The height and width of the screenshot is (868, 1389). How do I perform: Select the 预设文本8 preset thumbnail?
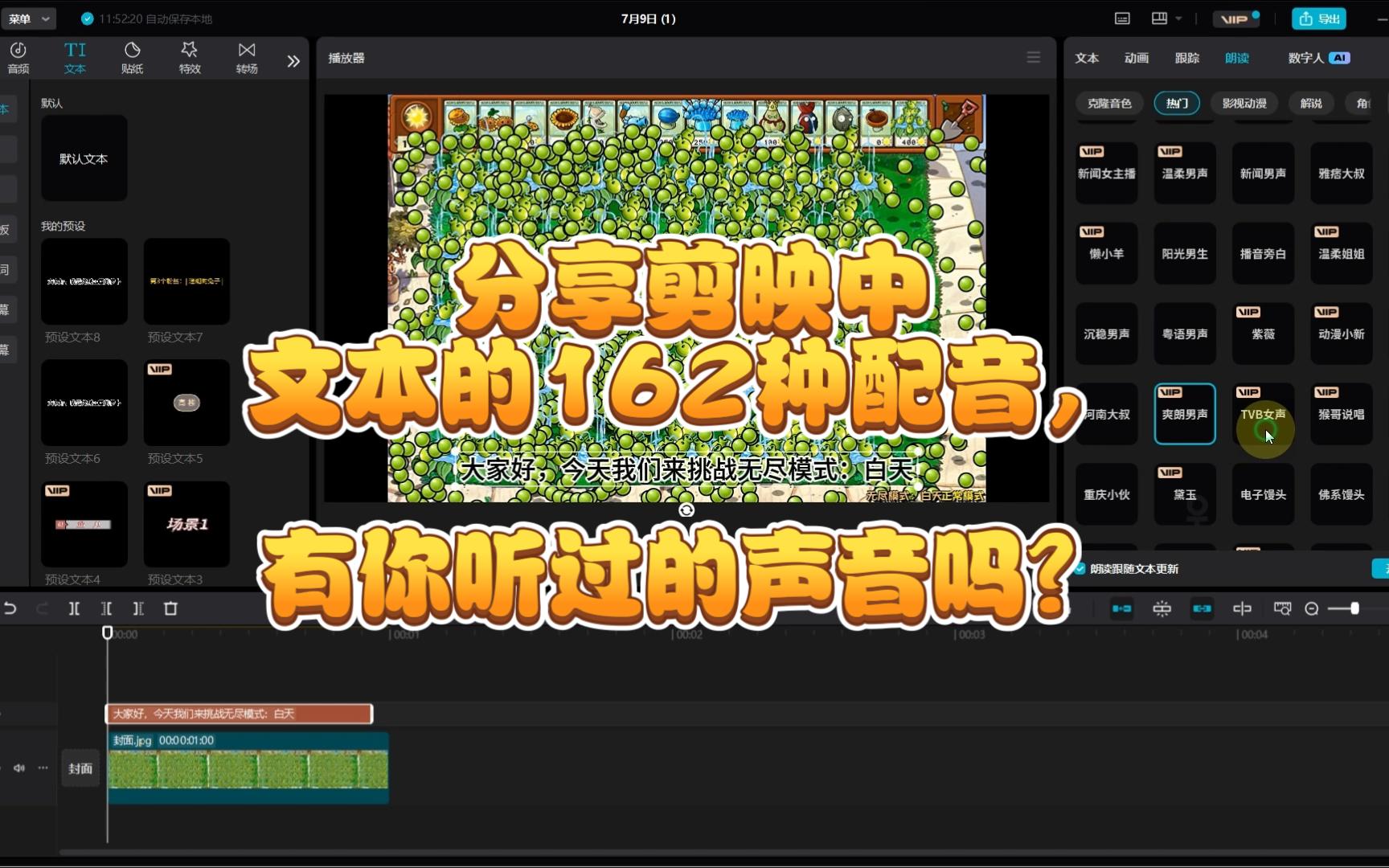pos(84,281)
